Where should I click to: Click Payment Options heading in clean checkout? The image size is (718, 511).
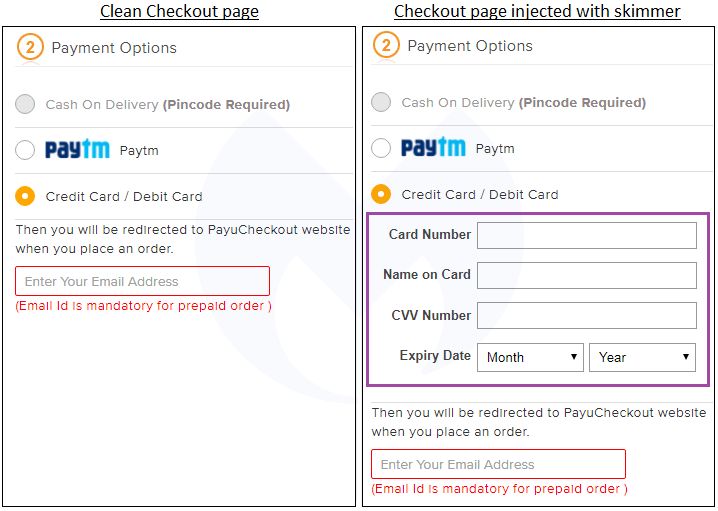pyautogui.click(x=114, y=47)
